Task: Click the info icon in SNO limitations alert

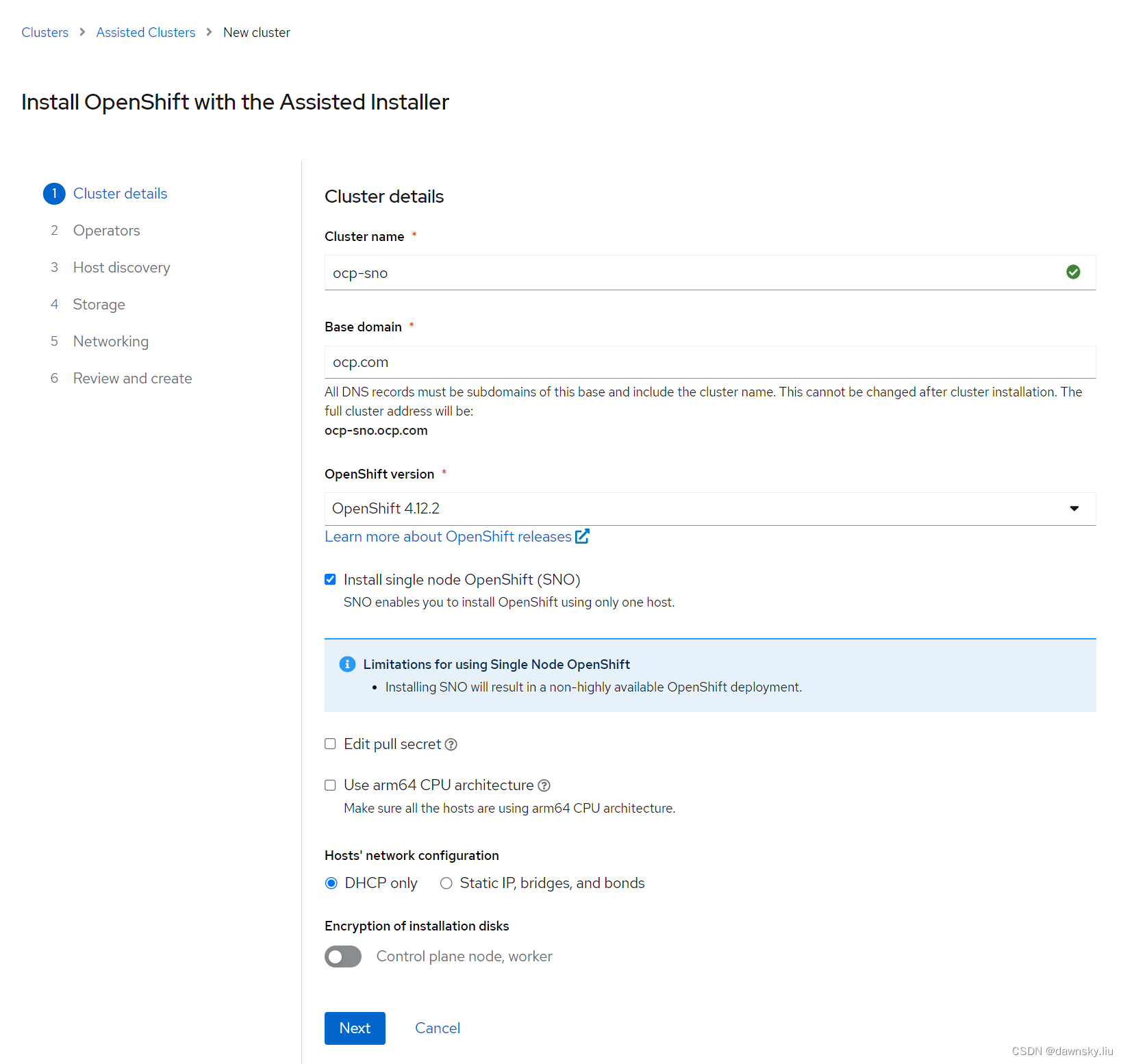Action: pos(347,664)
